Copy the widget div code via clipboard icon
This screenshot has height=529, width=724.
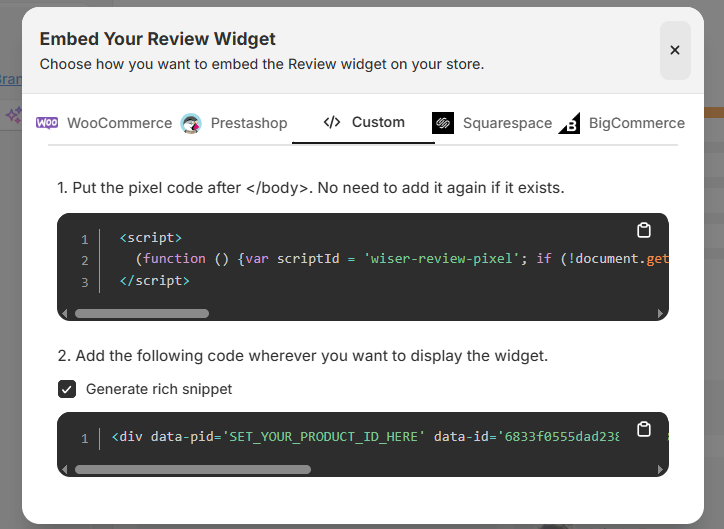coord(644,429)
